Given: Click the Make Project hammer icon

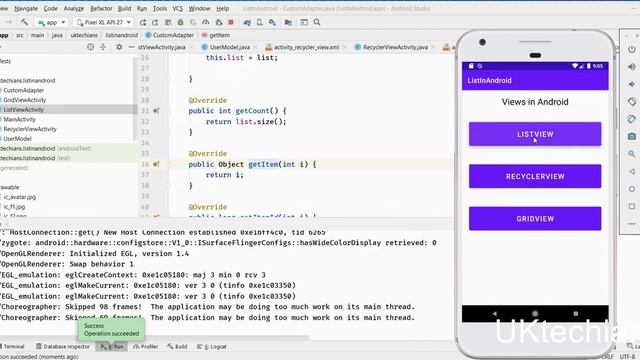Looking at the screenshot, I should 24,22.
